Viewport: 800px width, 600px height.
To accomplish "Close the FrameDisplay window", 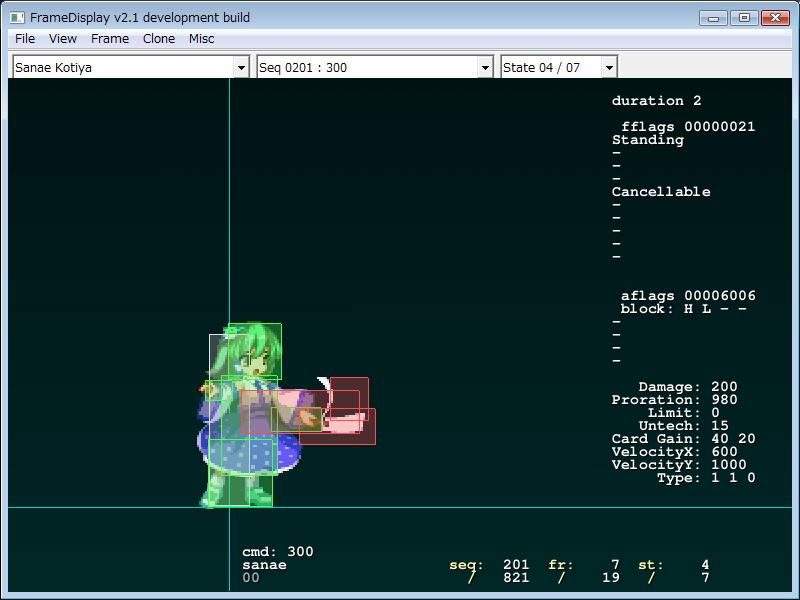I will [x=775, y=17].
